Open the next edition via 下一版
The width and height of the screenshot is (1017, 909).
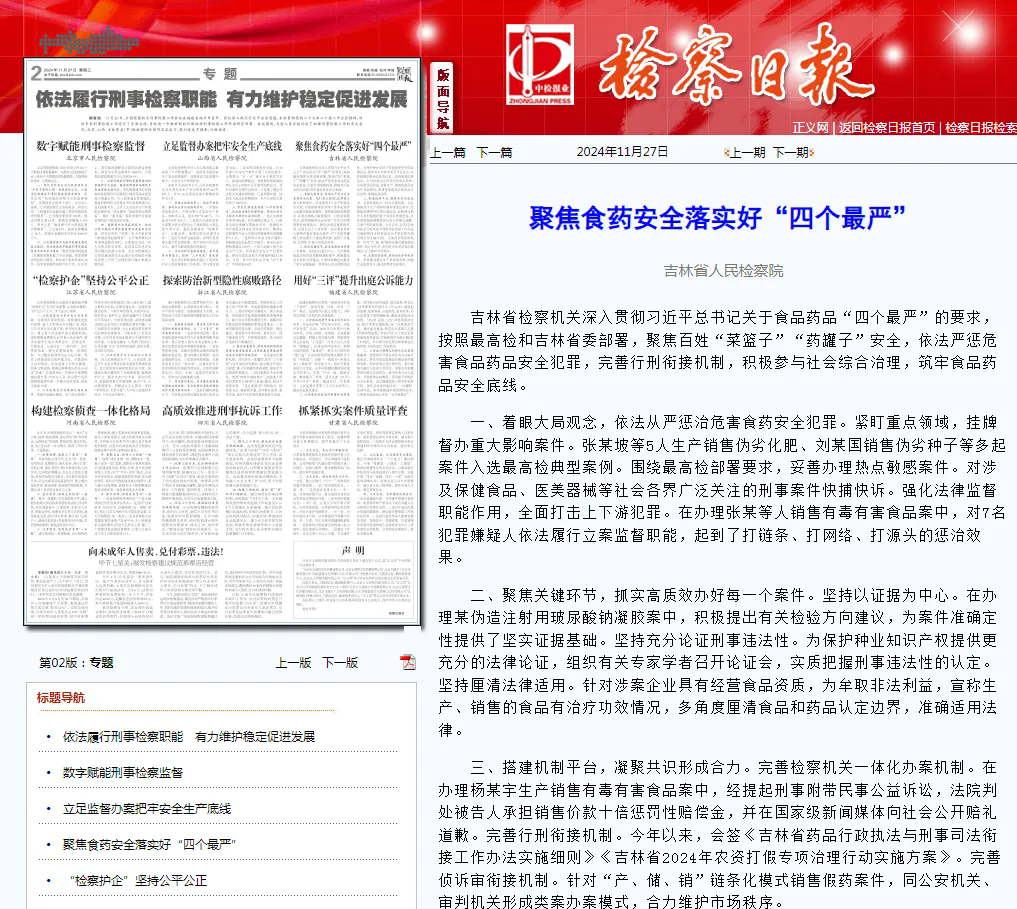click(340, 662)
